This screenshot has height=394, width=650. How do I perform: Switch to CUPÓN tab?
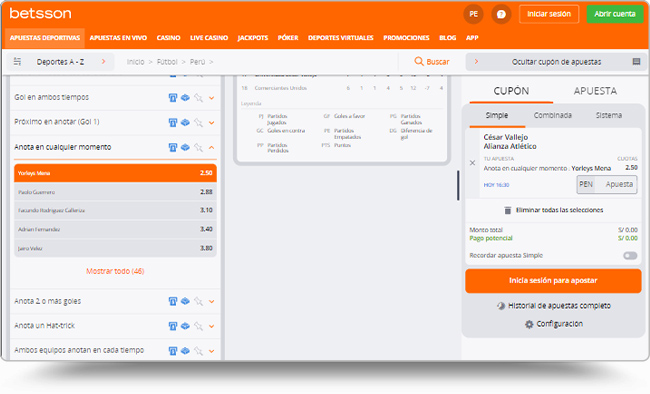click(511, 91)
